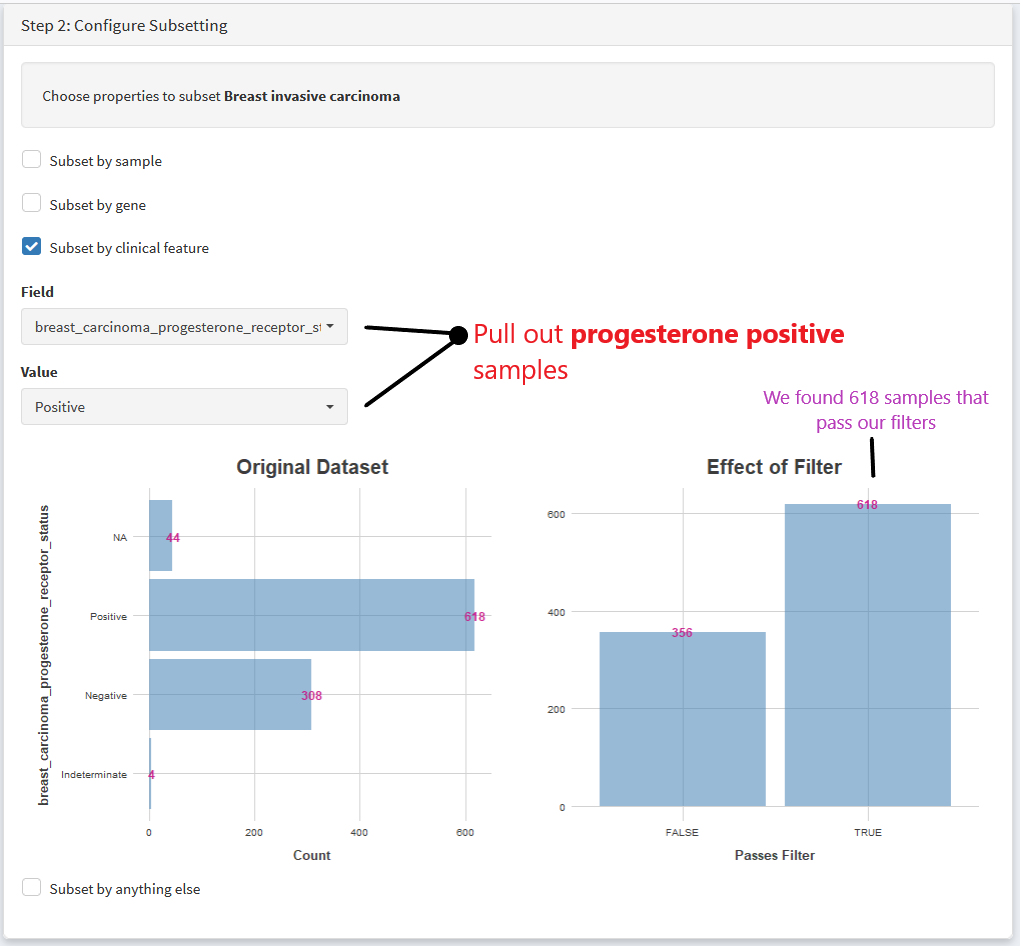Click the Field label
Image resolution: width=1020 pixels, height=946 pixels.
click(x=37, y=292)
